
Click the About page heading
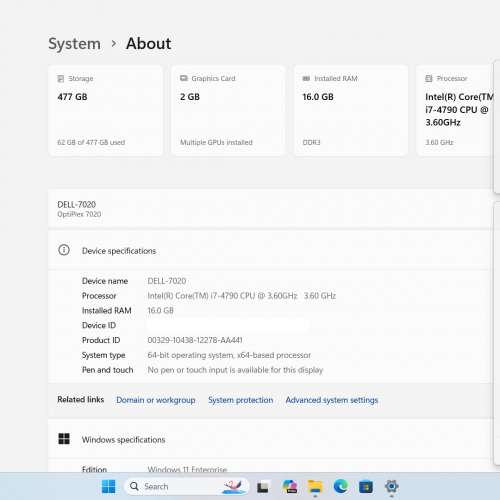[x=149, y=44]
